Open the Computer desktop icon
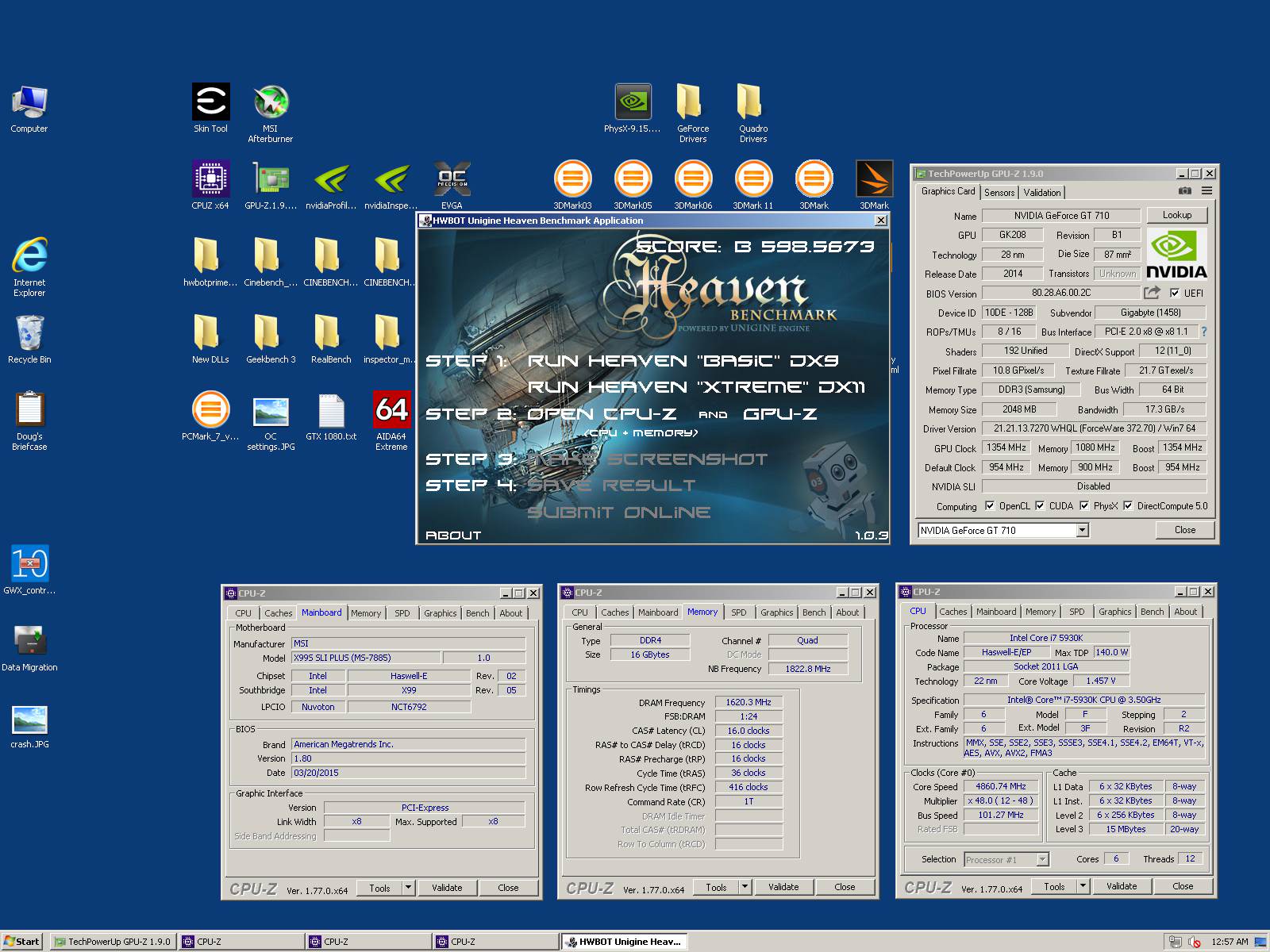This screenshot has width=1270, height=952. click(29, 108)
